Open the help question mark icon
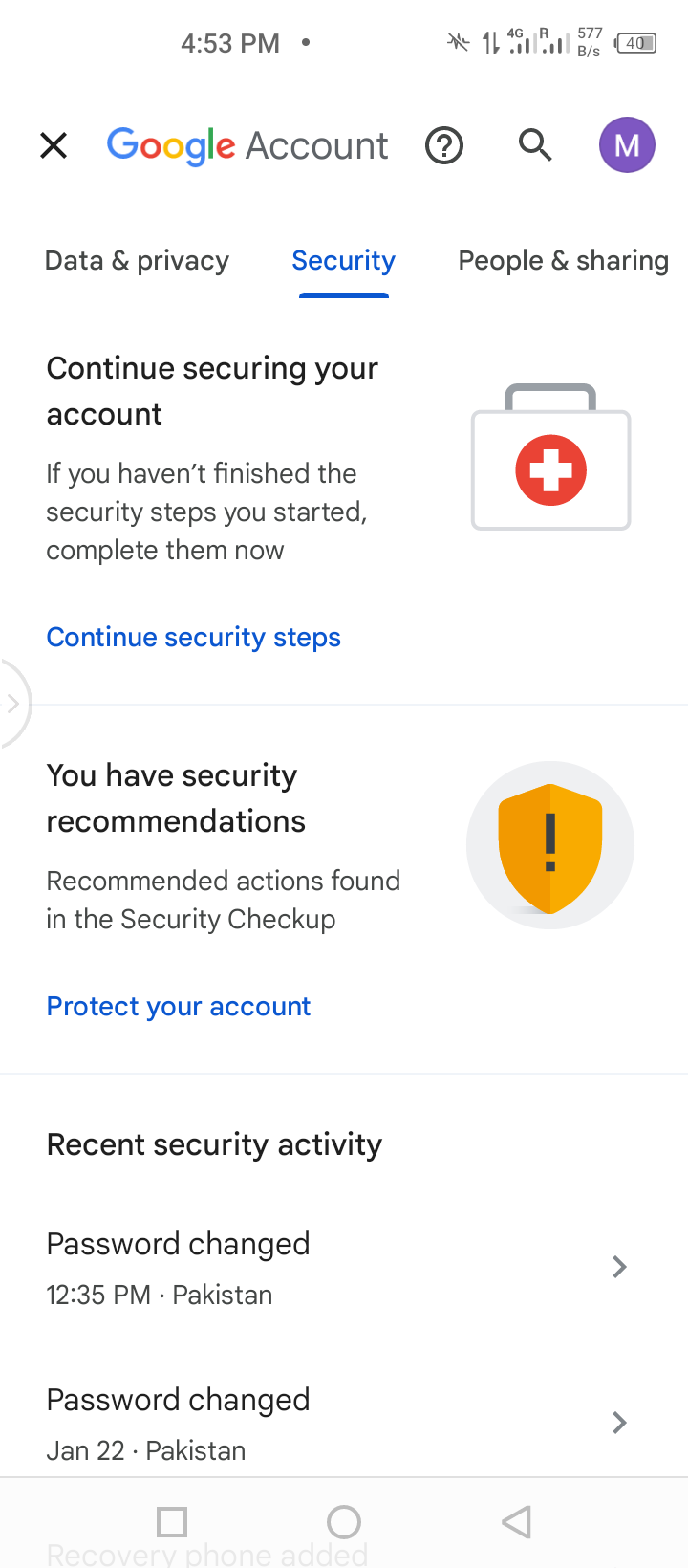Image resolution: width=688 pixels, height=1568 pixels. tap(444, 145)
